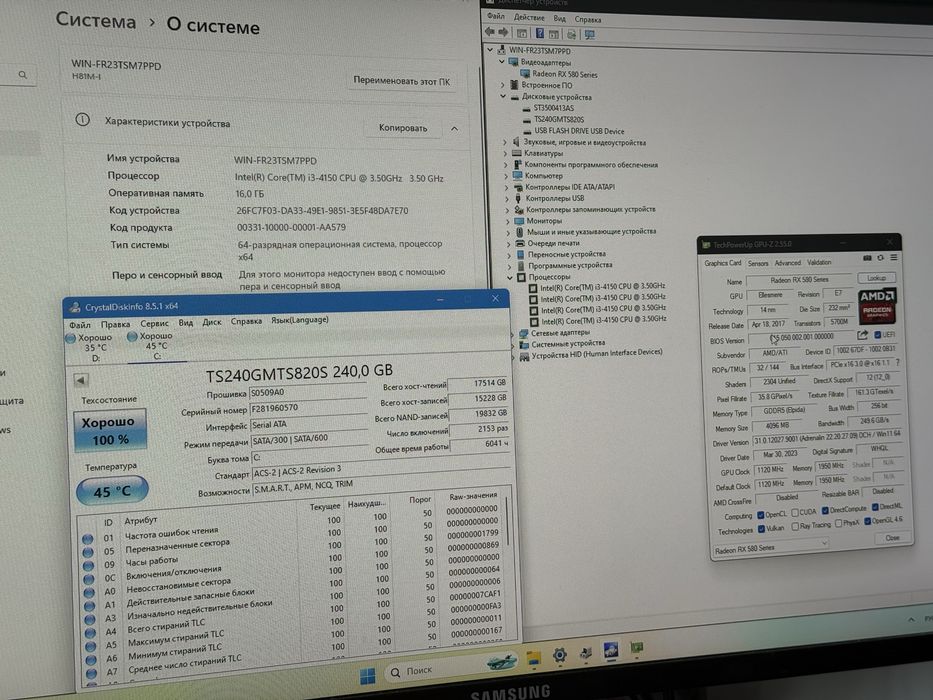The image size is (933, 700).
Task: Switch to the Validation tab in GPU-Z
Action: tap(819, 262)
